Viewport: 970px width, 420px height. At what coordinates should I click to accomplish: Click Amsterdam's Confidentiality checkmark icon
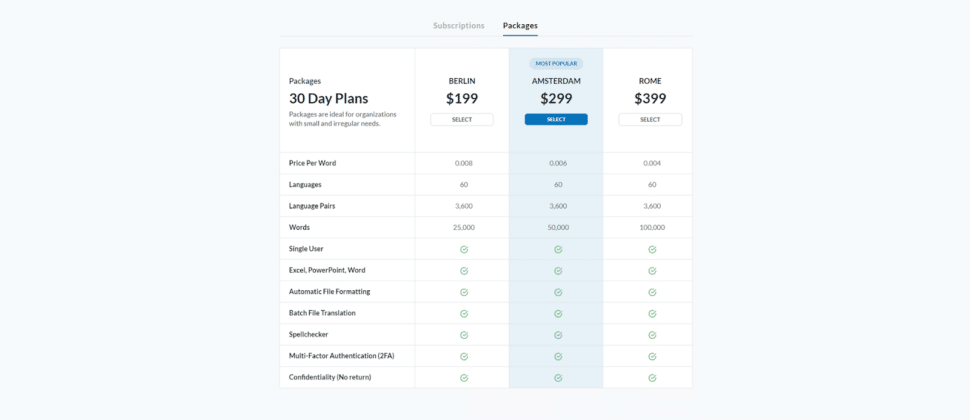click(558, 377)
